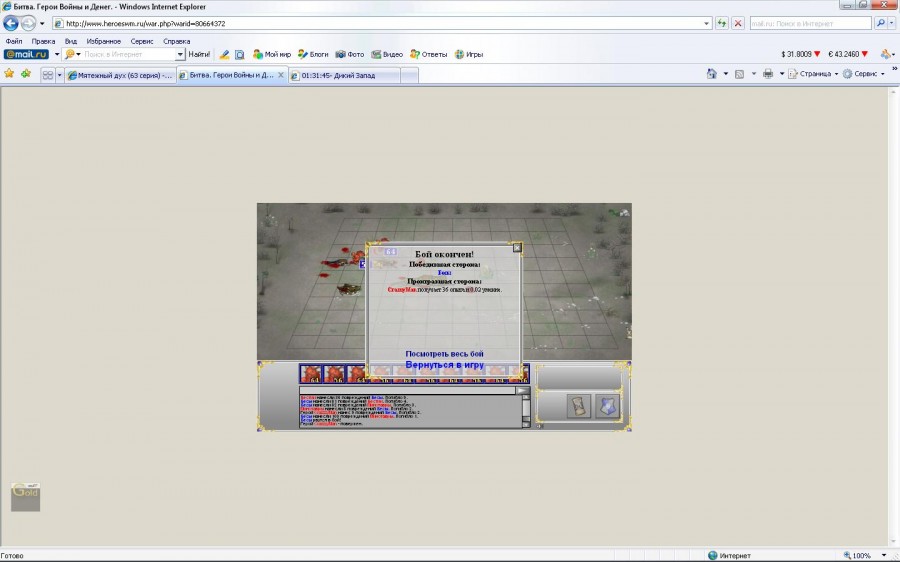Click the search-type icon in mail.ru toolbar field

(69, 54)
